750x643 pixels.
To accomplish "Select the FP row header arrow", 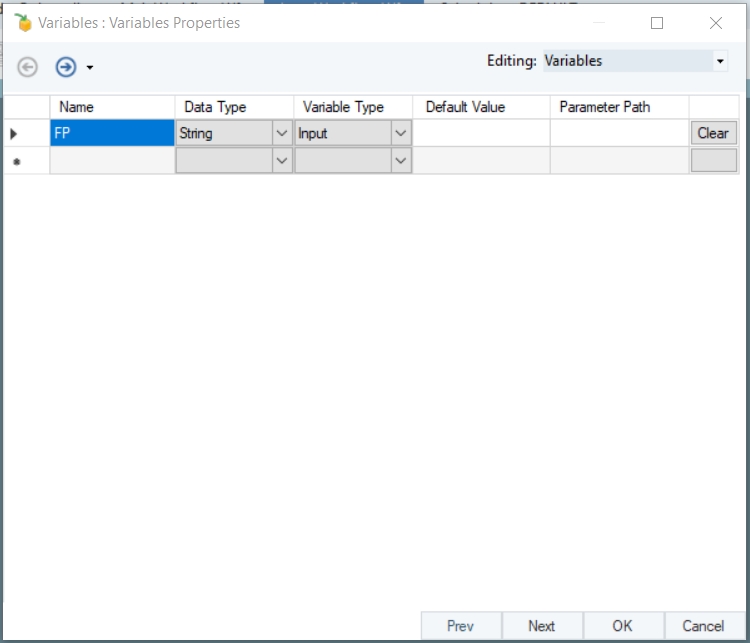I will tap(14, 133).
